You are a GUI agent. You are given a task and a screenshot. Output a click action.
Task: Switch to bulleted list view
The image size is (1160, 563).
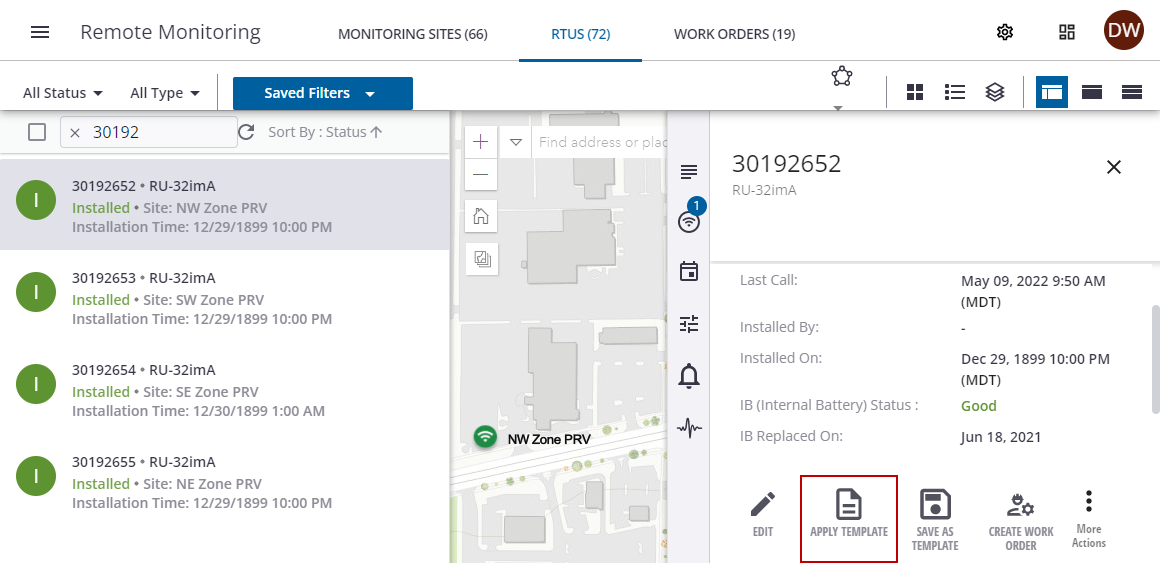pyautogui.click(x=955, y=93)
